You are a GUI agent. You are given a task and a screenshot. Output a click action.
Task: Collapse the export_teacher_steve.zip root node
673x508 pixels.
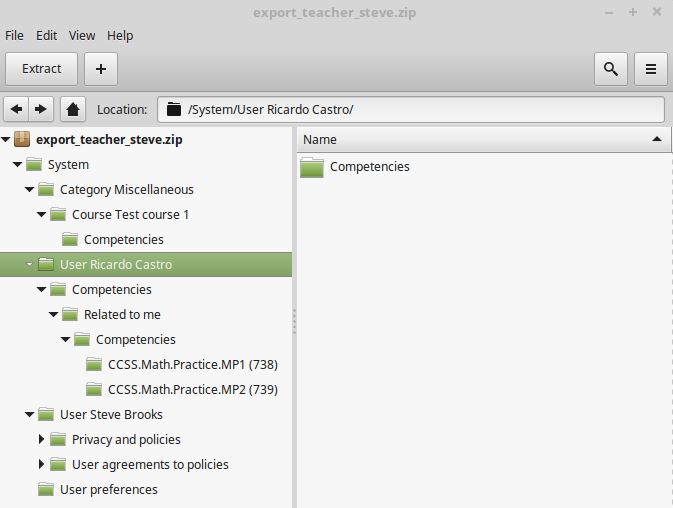point(6,139)
